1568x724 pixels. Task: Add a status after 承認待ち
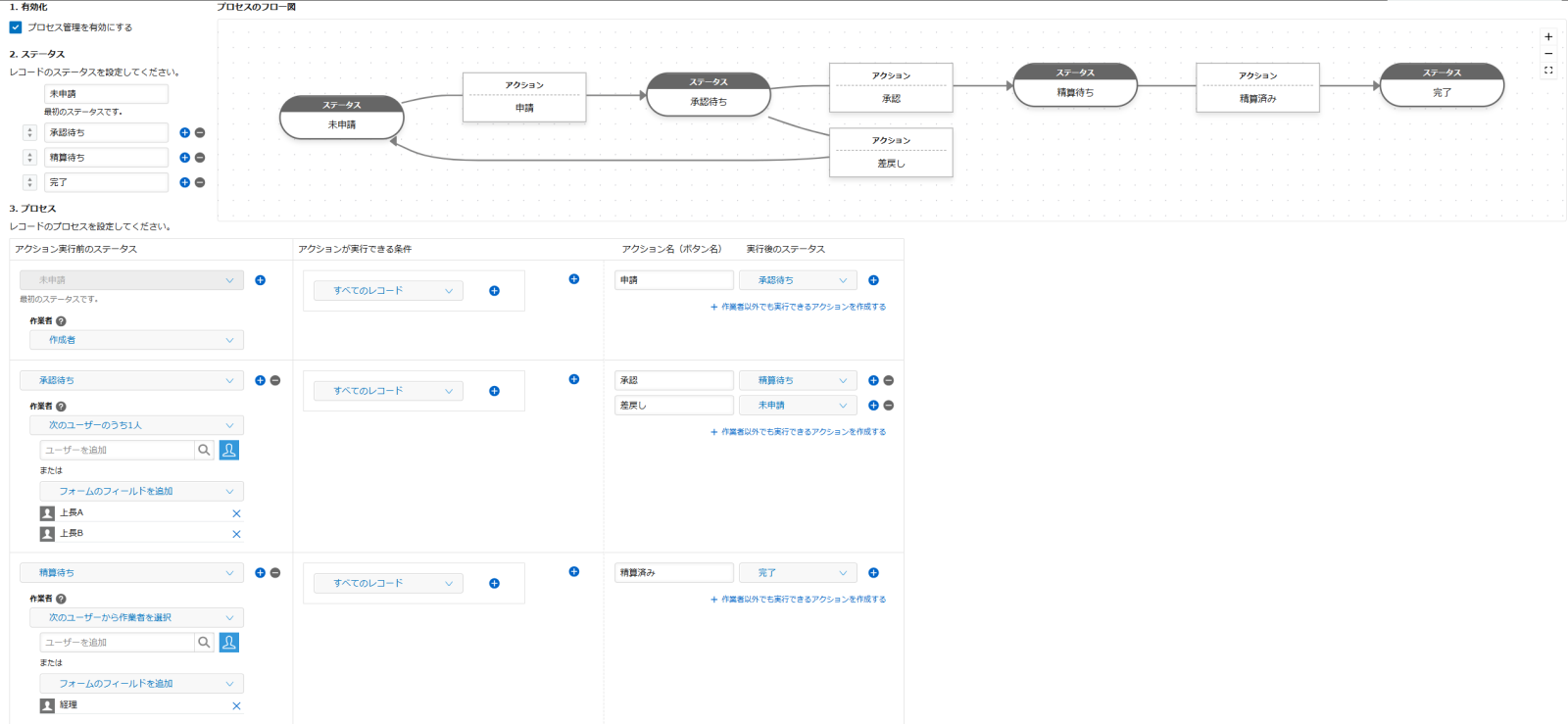click(184, 132)
